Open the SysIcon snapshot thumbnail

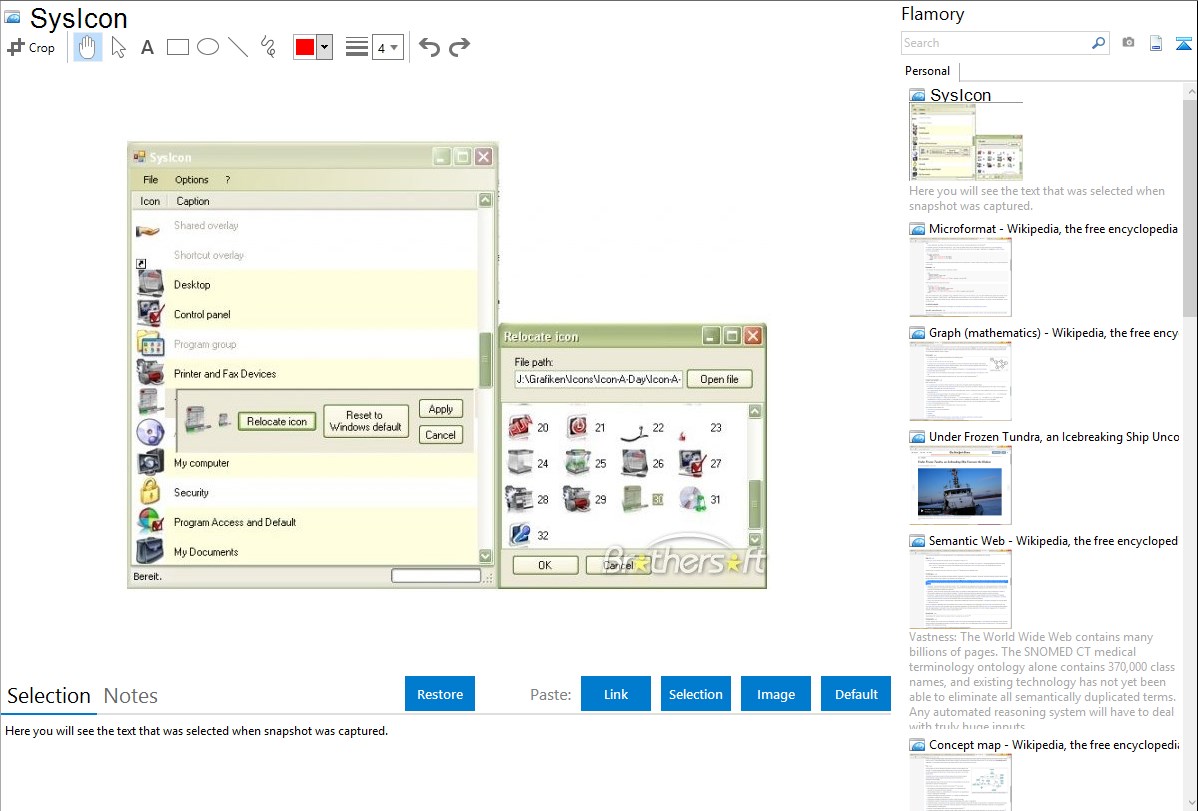click(966, 142)
